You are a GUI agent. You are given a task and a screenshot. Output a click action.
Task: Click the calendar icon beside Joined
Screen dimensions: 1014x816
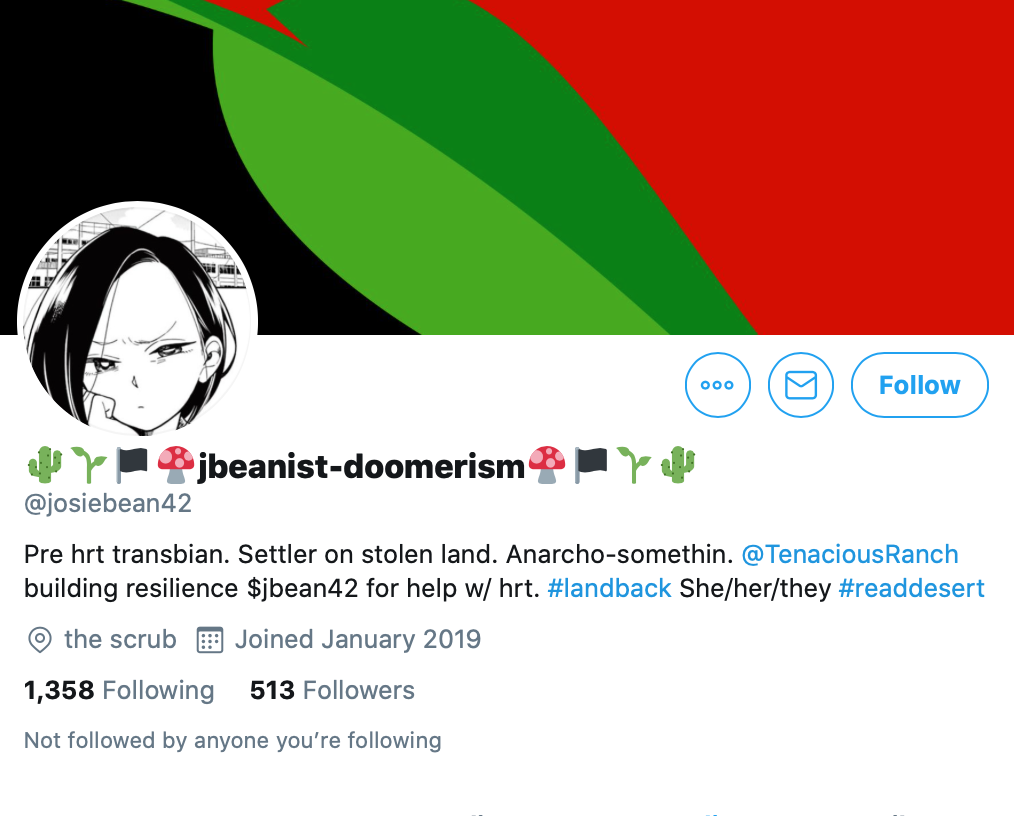[x=210, y=640]
